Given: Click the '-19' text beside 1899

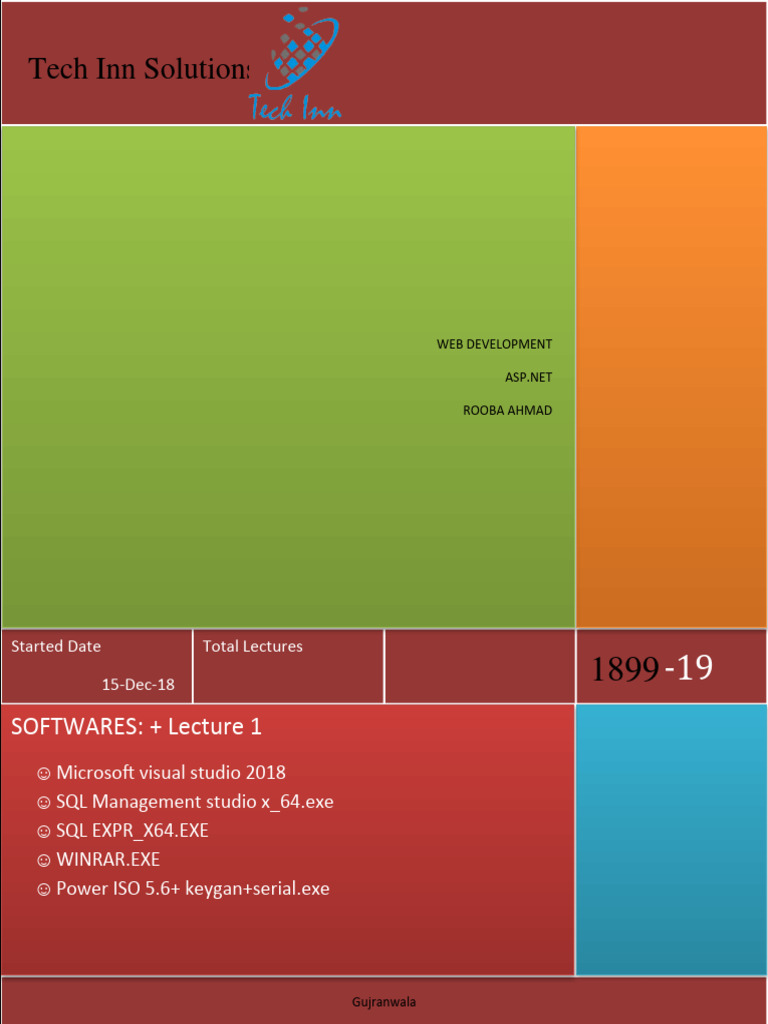Looking at the screenshot, I should coord(688,668).
